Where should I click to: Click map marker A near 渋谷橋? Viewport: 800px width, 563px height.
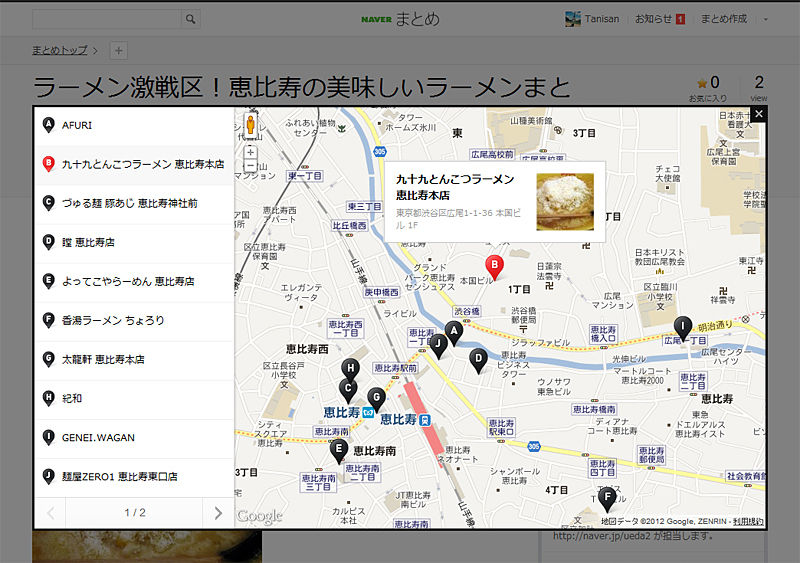[454, 333]
